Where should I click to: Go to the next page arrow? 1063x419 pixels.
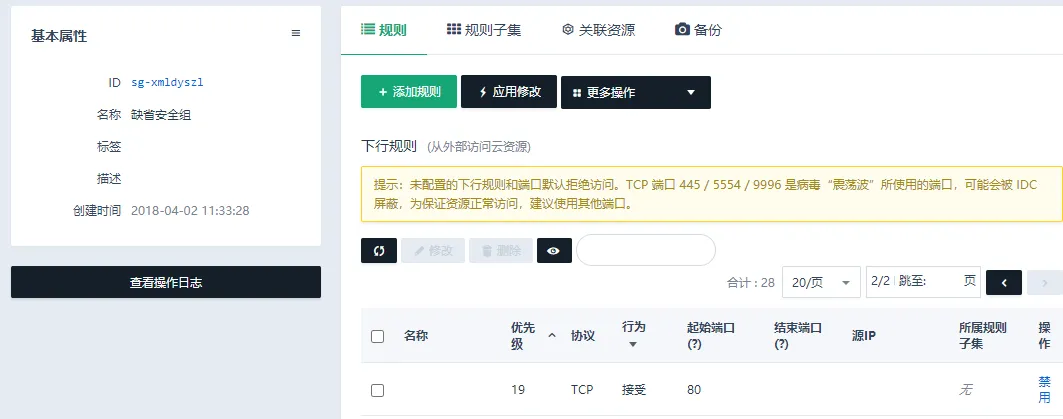tap(1044, 283)
